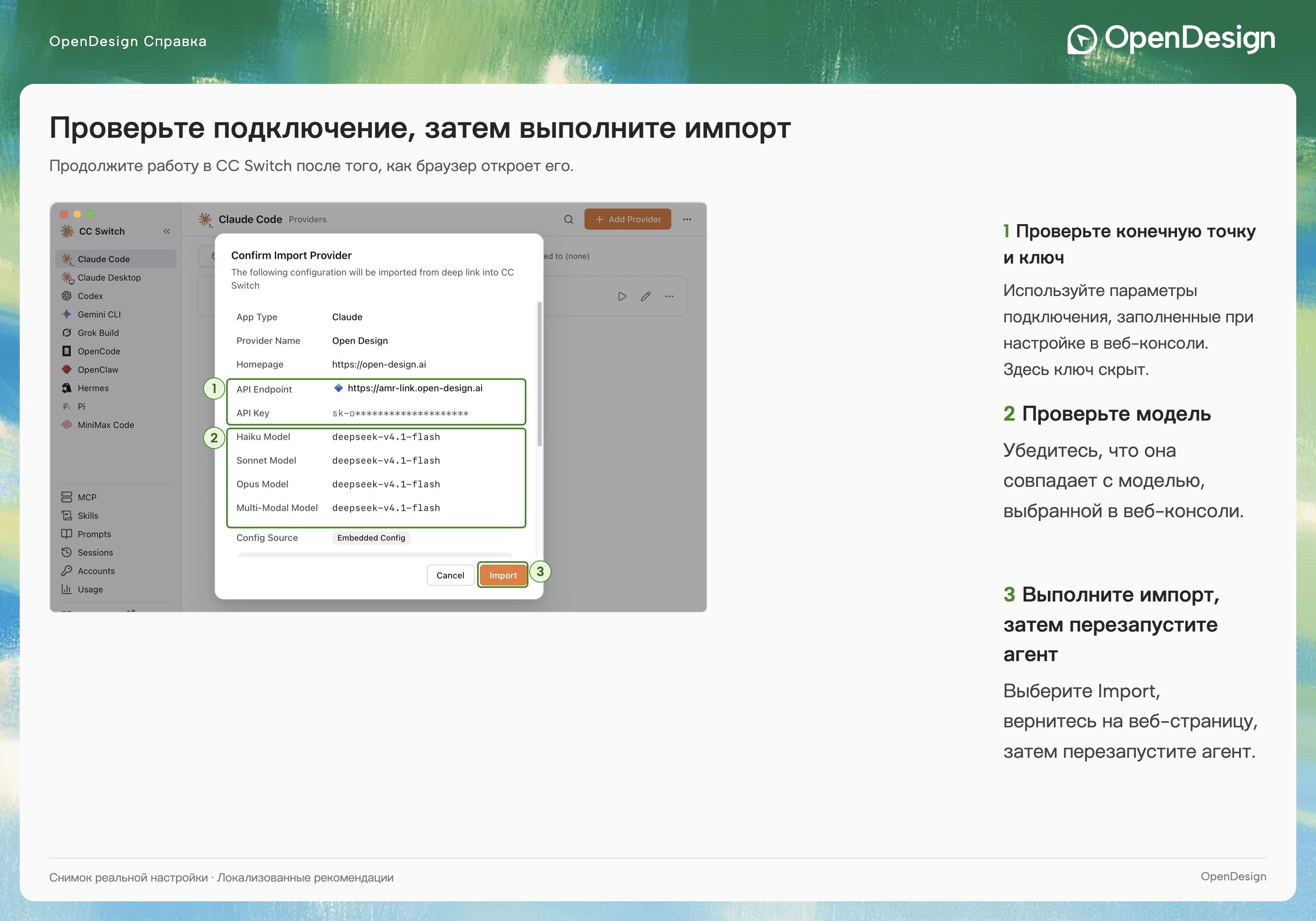Click the CC Switch app title in the sidebar
Viewport: 1316px width, 921px height.
click(x=102, y=231)
